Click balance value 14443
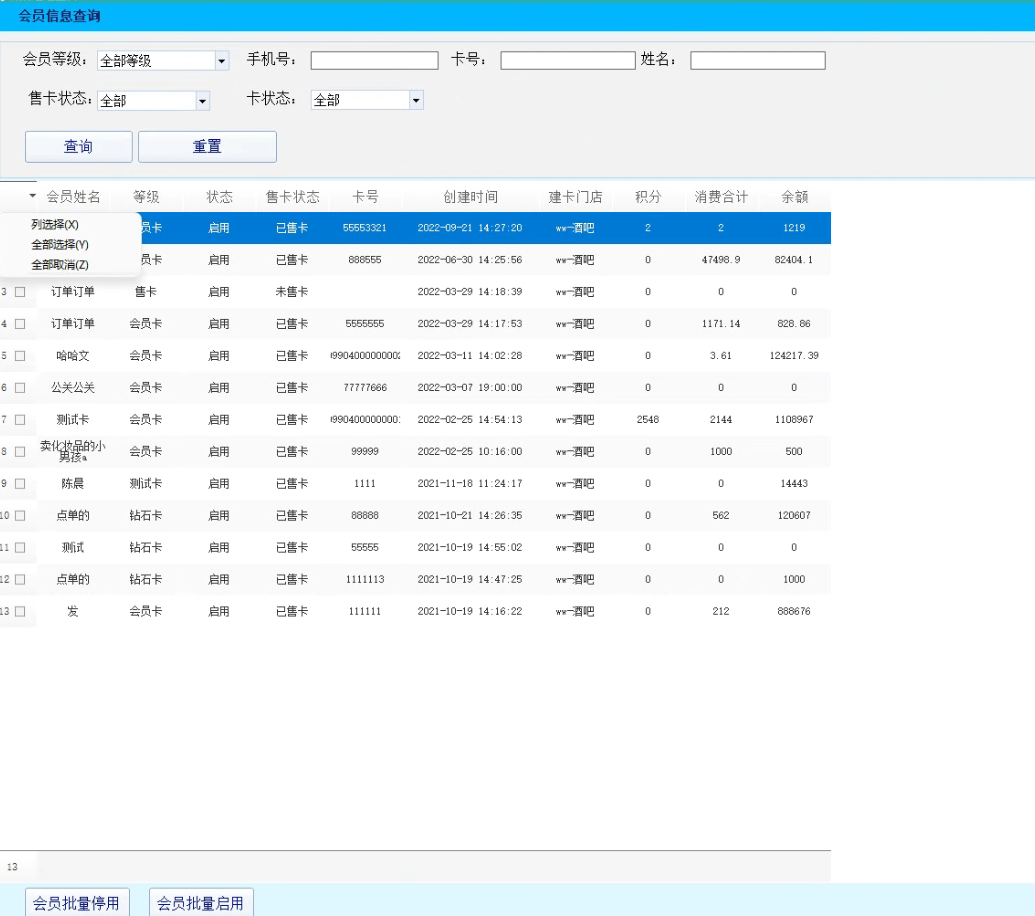This screenshot has height=916, width=1035. pyautogui.click(x=793, y=484)
